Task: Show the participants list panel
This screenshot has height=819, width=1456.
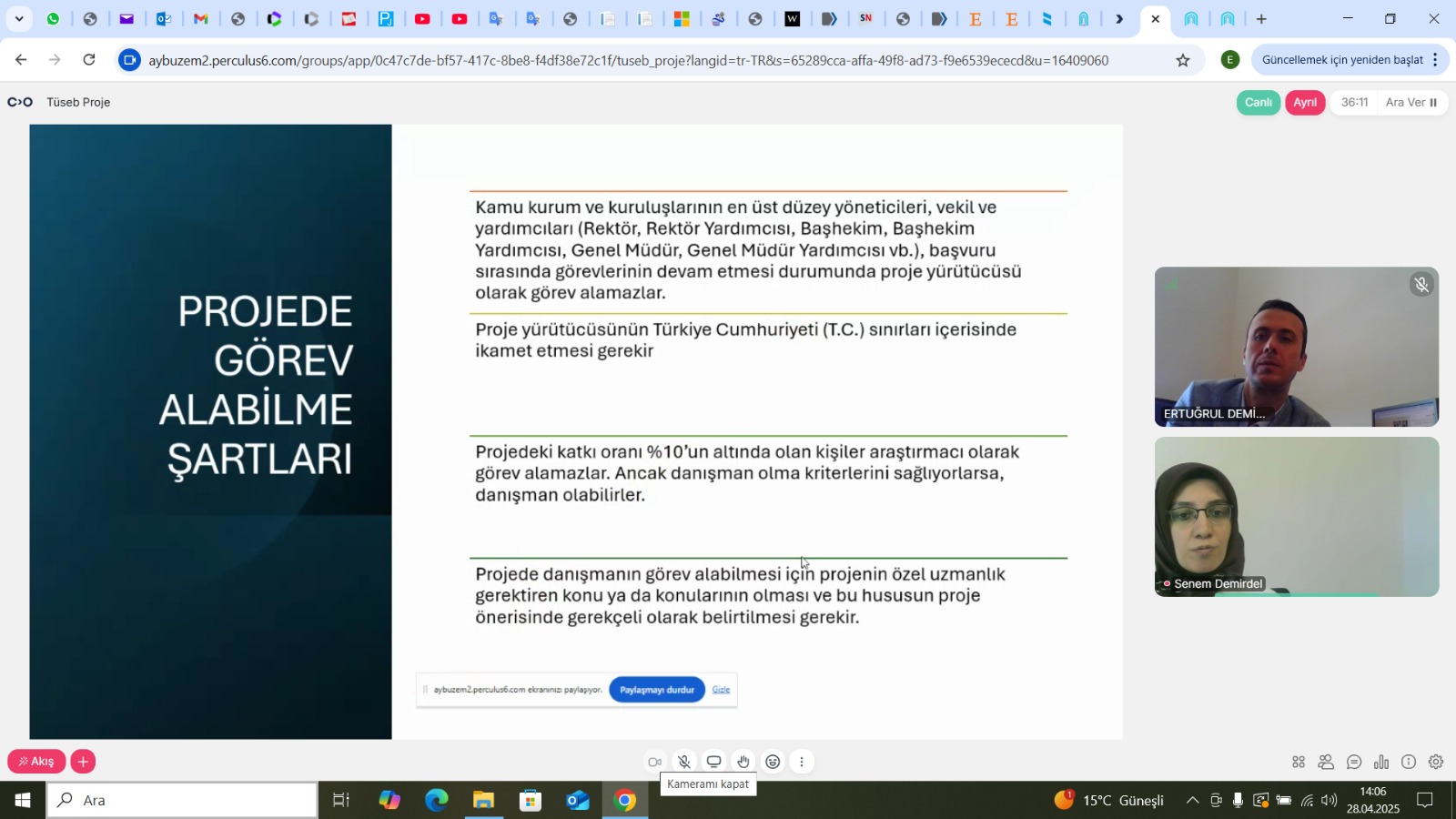Action: (x=1326, y=762)
